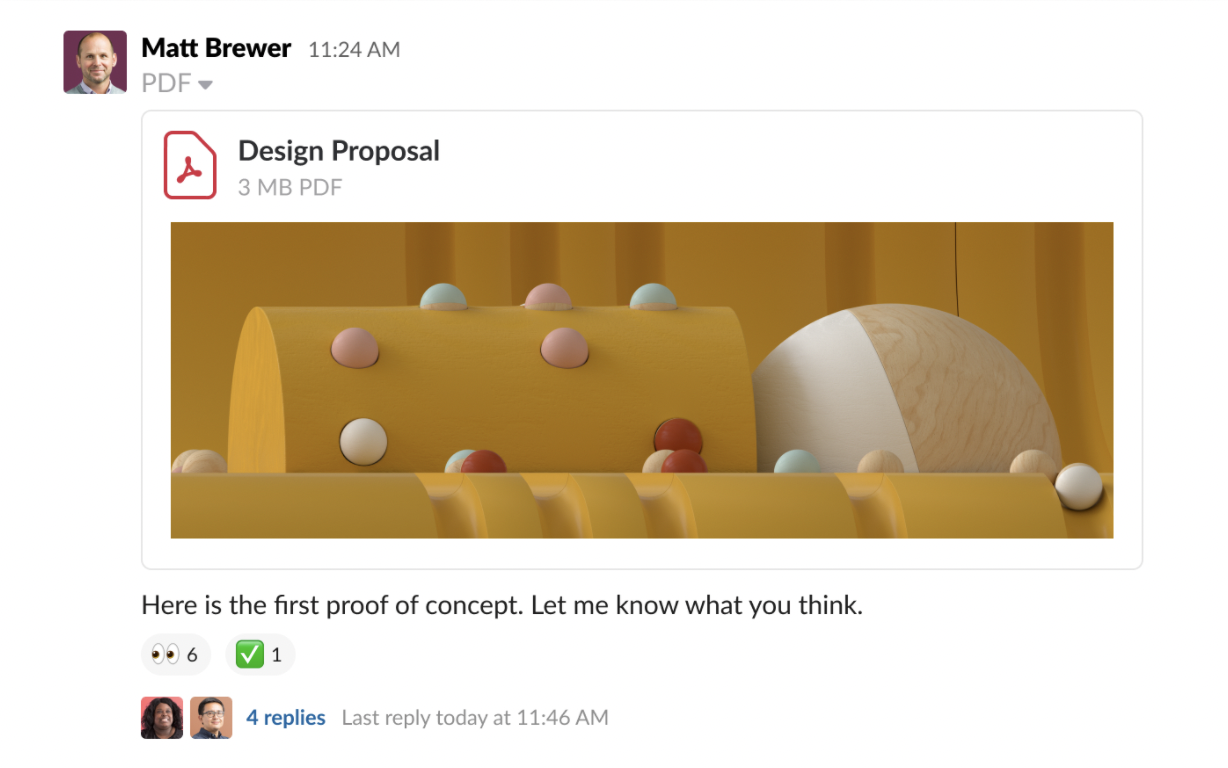
Task: Click the second replier's avatar in thread
Action: coord(211,718)
